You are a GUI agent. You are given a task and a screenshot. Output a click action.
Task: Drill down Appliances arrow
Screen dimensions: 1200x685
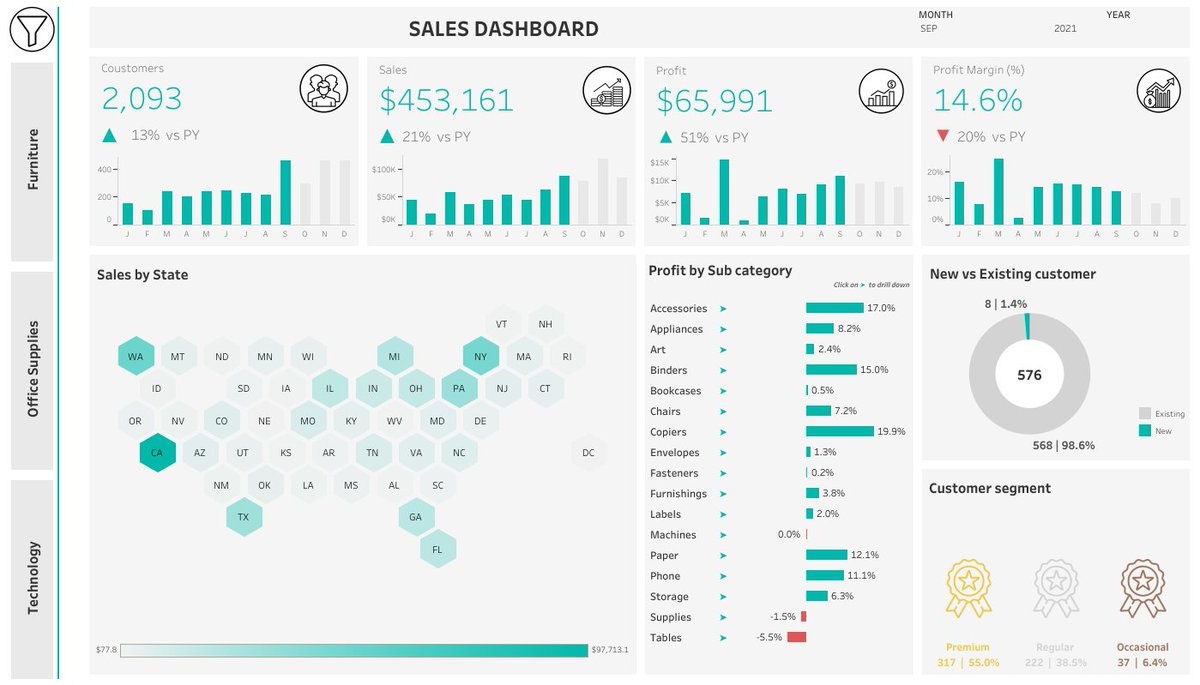pos(723,329)
